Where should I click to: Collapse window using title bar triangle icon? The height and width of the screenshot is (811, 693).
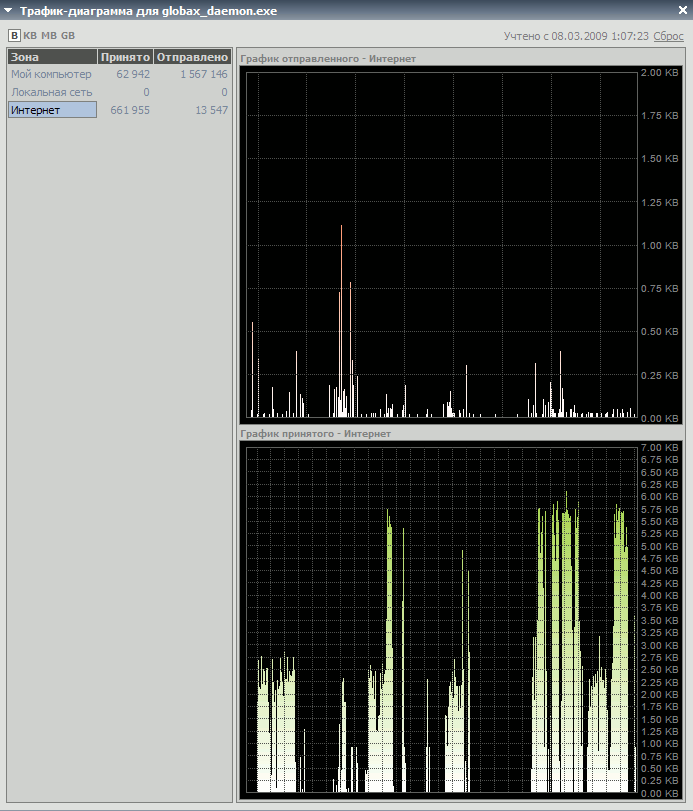coord(10,11)
